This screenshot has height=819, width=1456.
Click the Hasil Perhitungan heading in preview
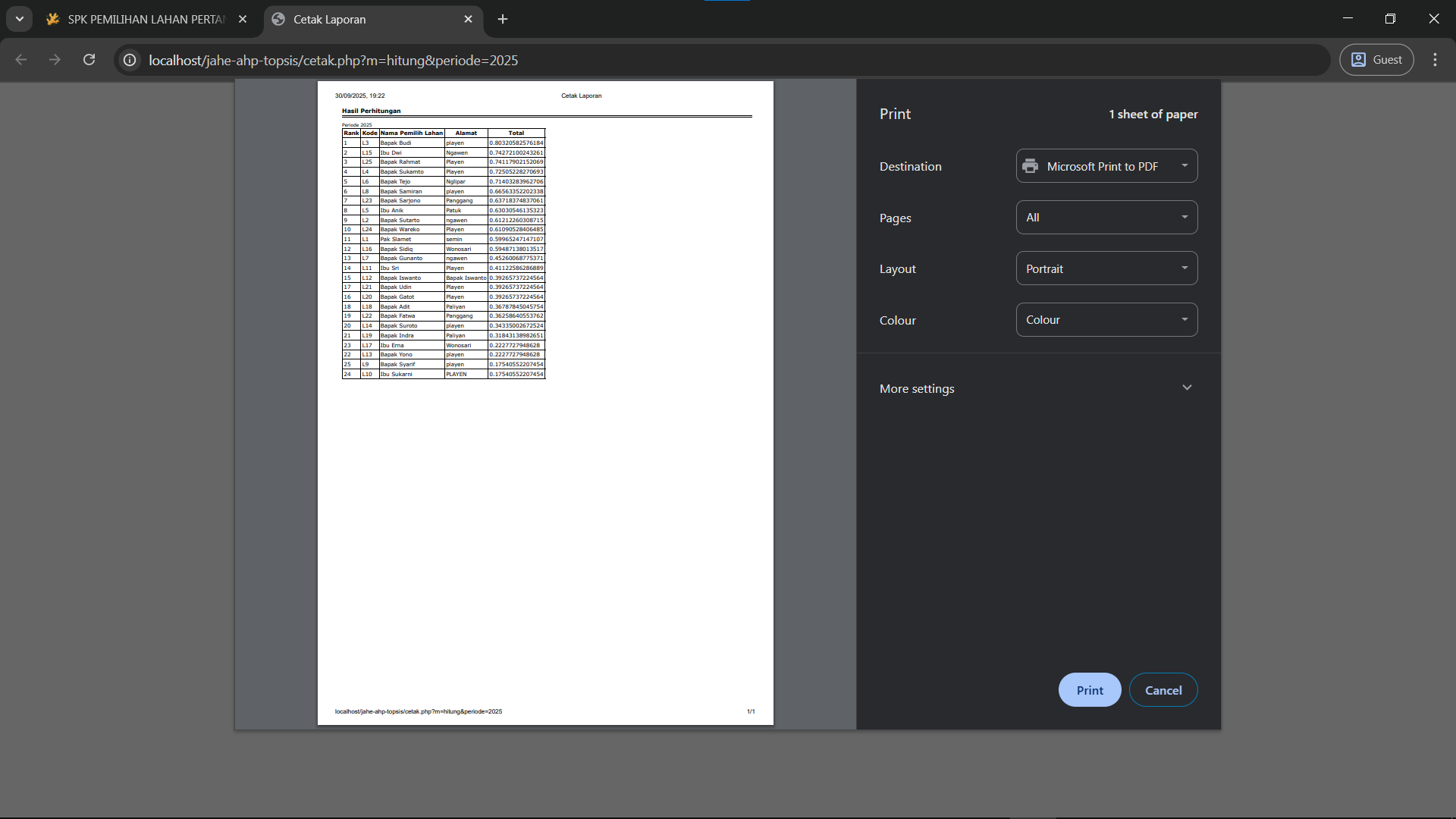pyautogui.click(x=371, y=111)
